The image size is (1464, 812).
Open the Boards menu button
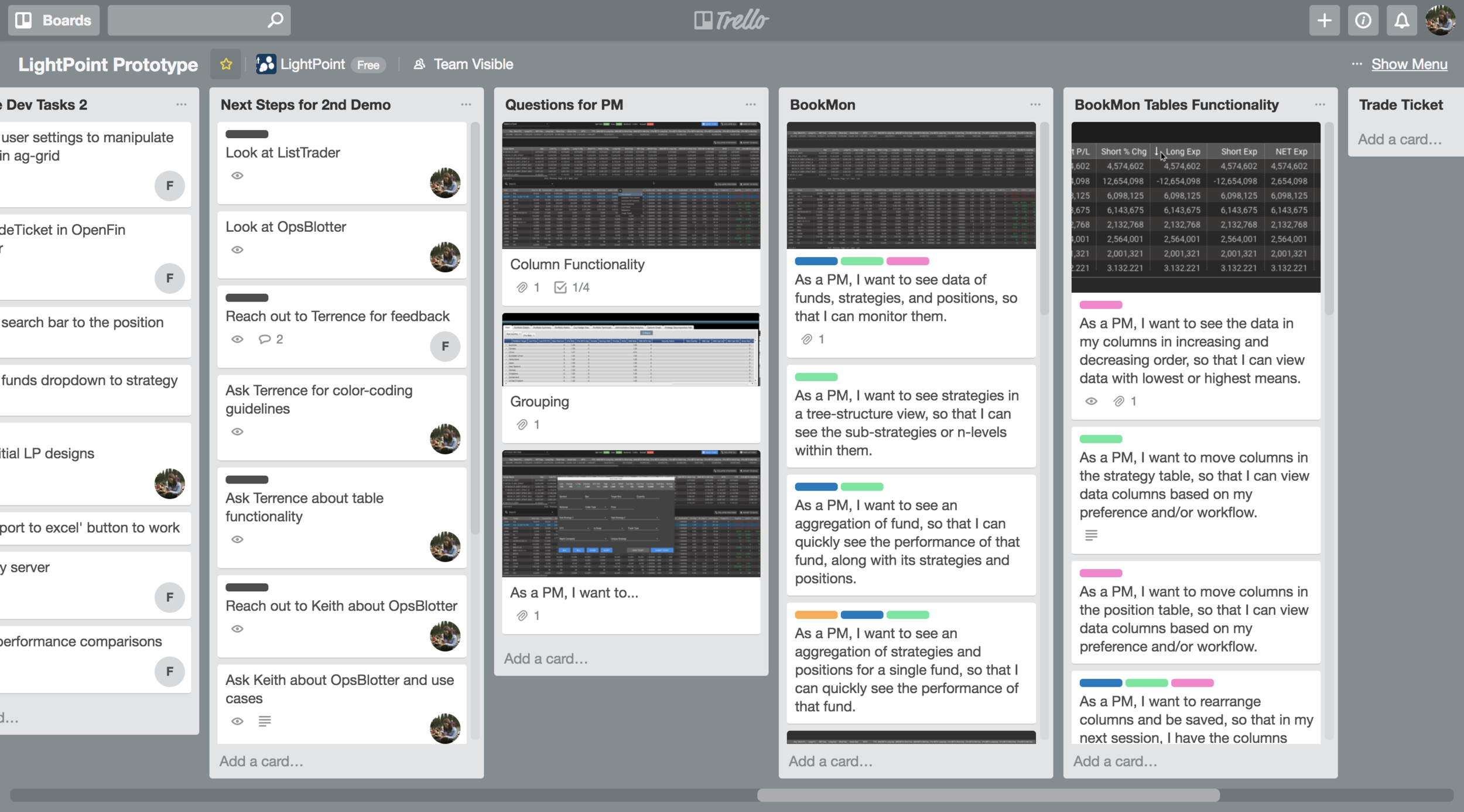click(x=54, y=20)
